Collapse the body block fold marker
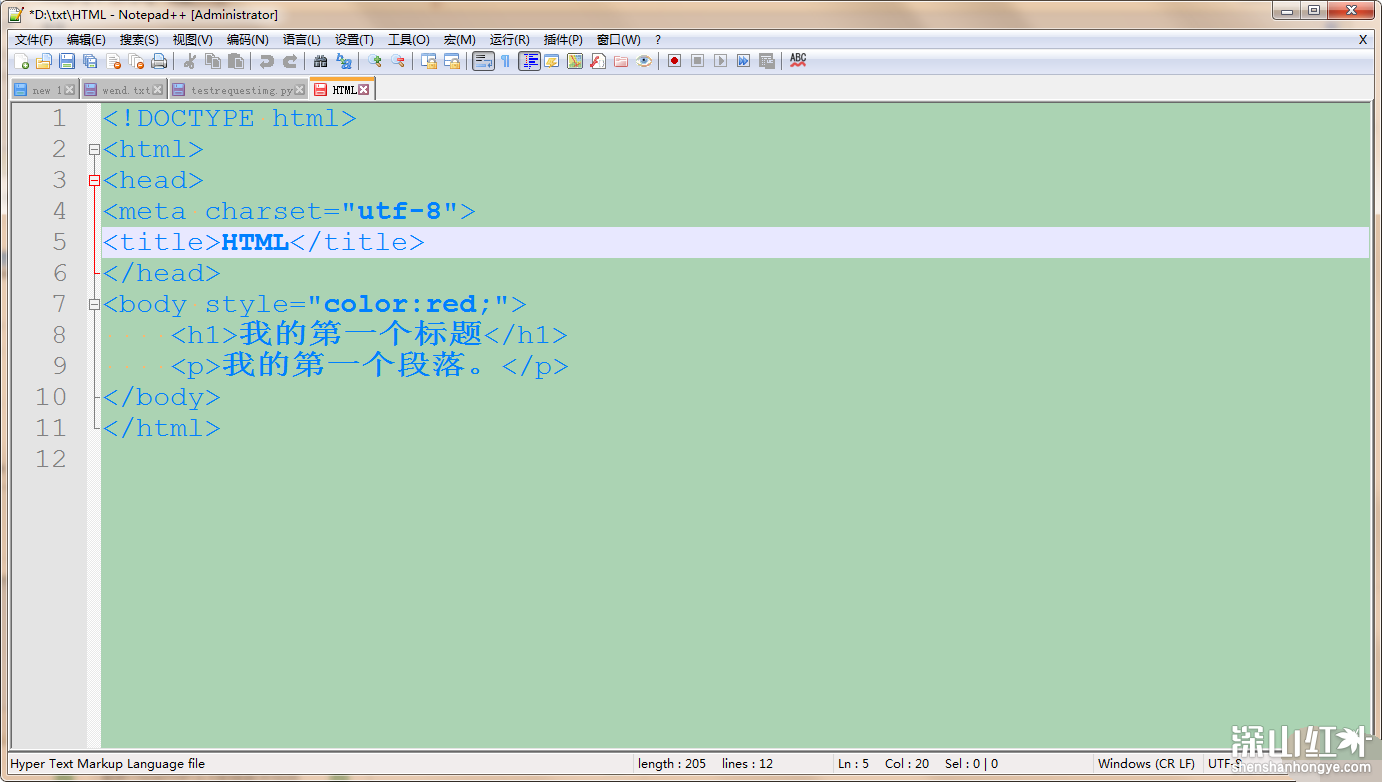This screenshot has height=782, width=1382. [94, 304]
